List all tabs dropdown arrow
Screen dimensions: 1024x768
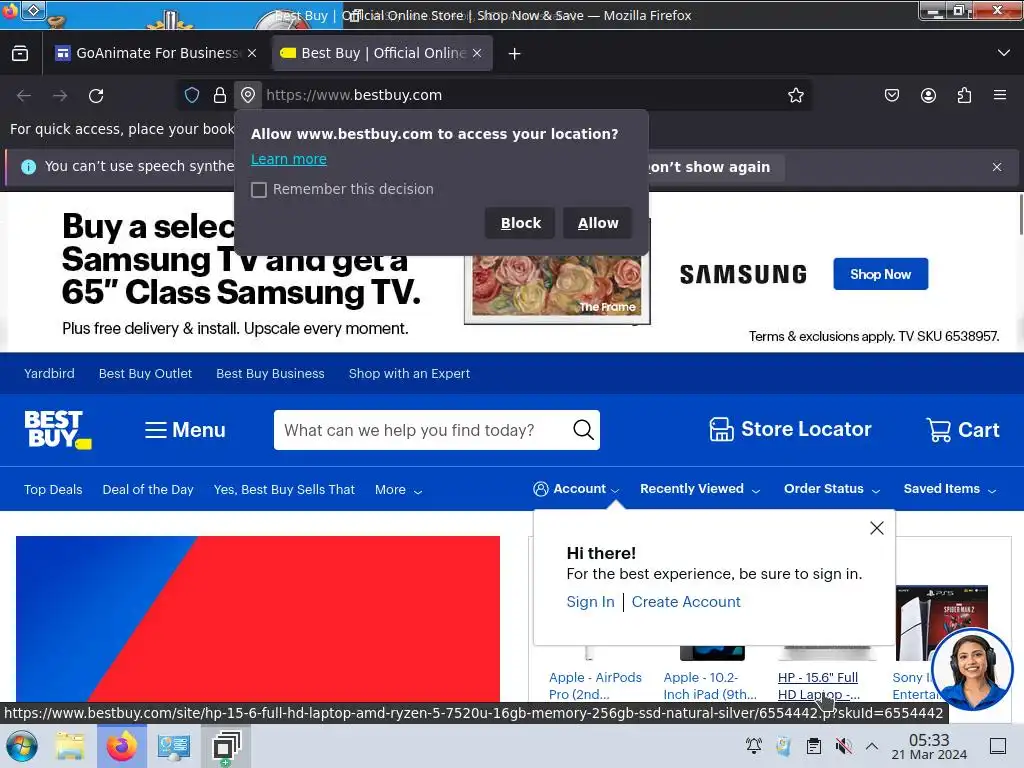[x=1004, y=53]
